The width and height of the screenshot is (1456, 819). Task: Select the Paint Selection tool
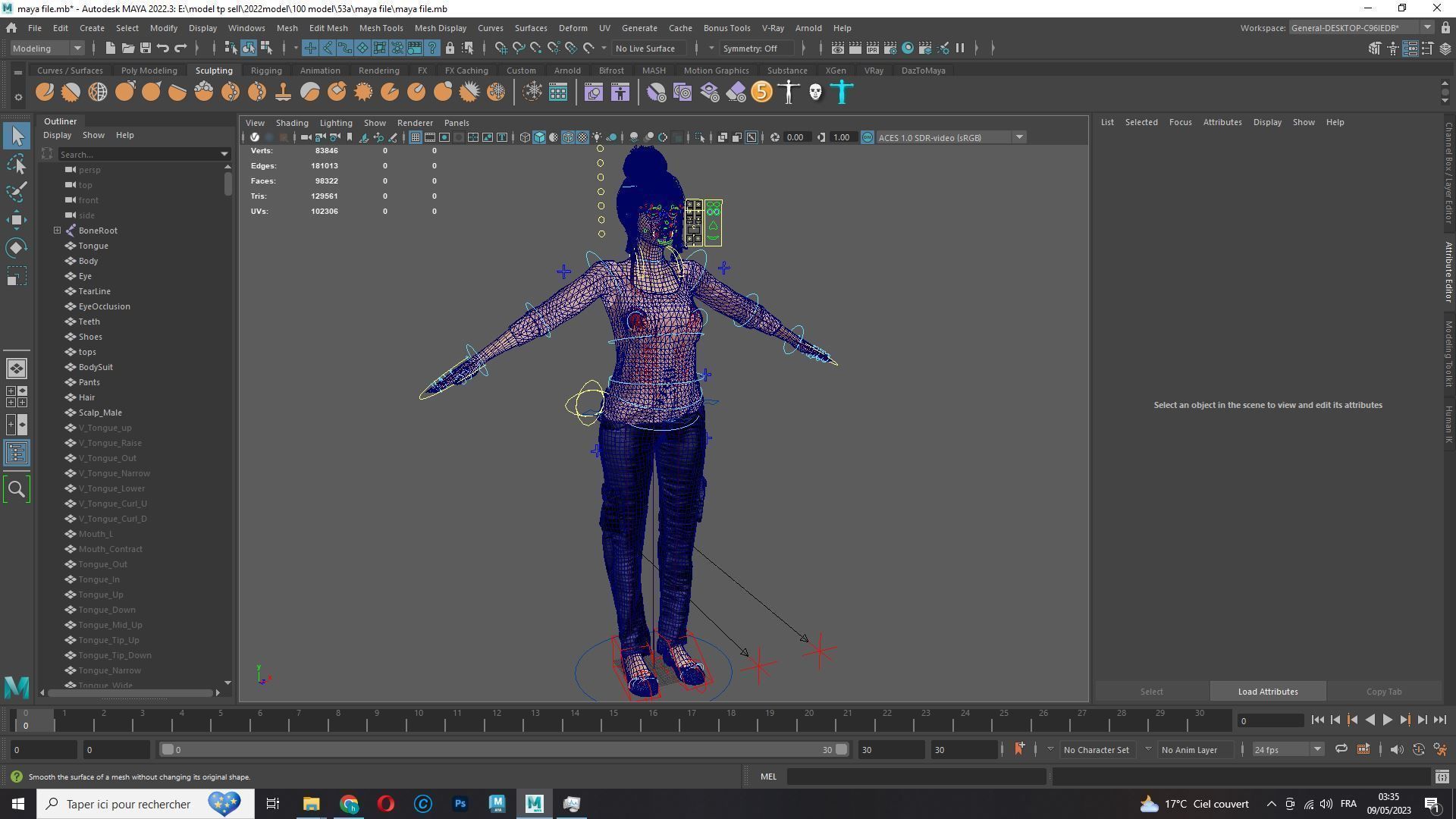coord(17,192)
